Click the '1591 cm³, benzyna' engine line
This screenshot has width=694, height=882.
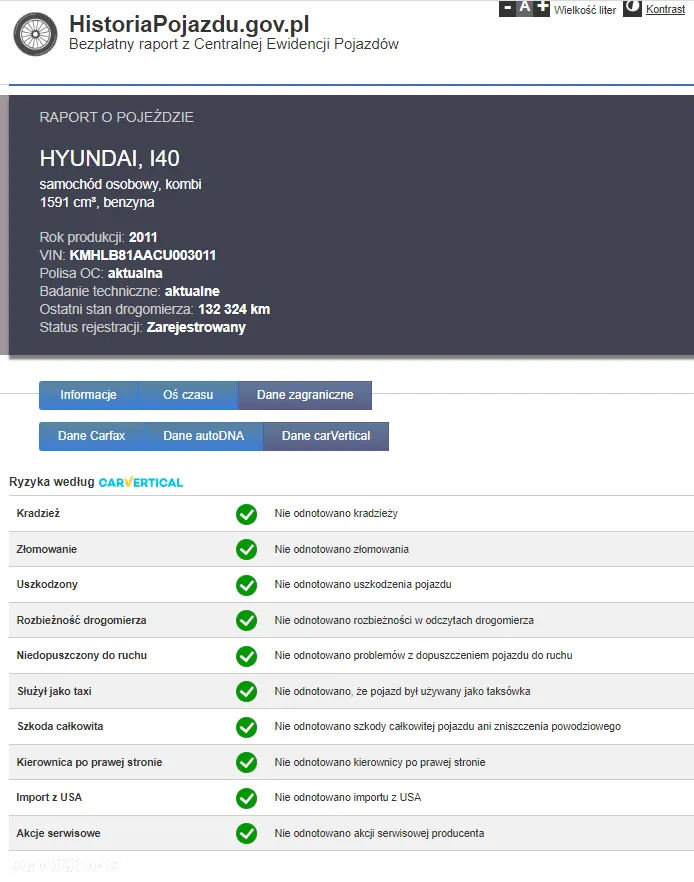(97, 202)
